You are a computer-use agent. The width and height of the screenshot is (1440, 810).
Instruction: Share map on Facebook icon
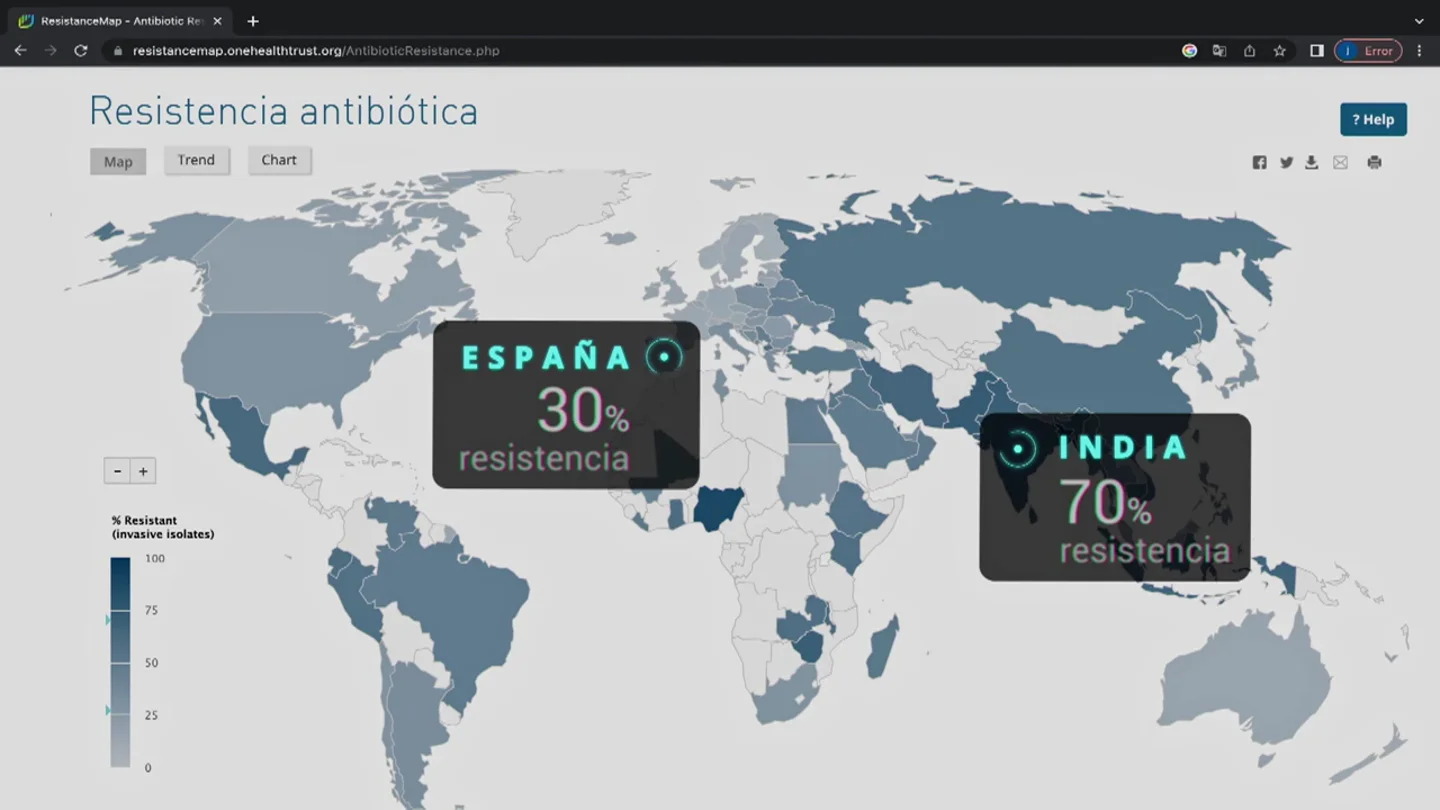click(x=1259, y=162)
